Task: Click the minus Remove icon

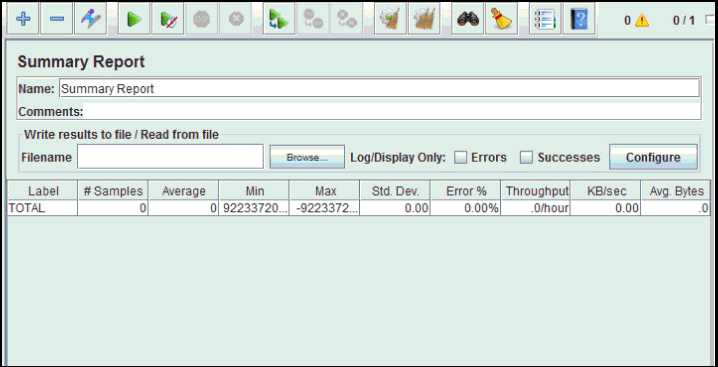Action: point(56,19)
